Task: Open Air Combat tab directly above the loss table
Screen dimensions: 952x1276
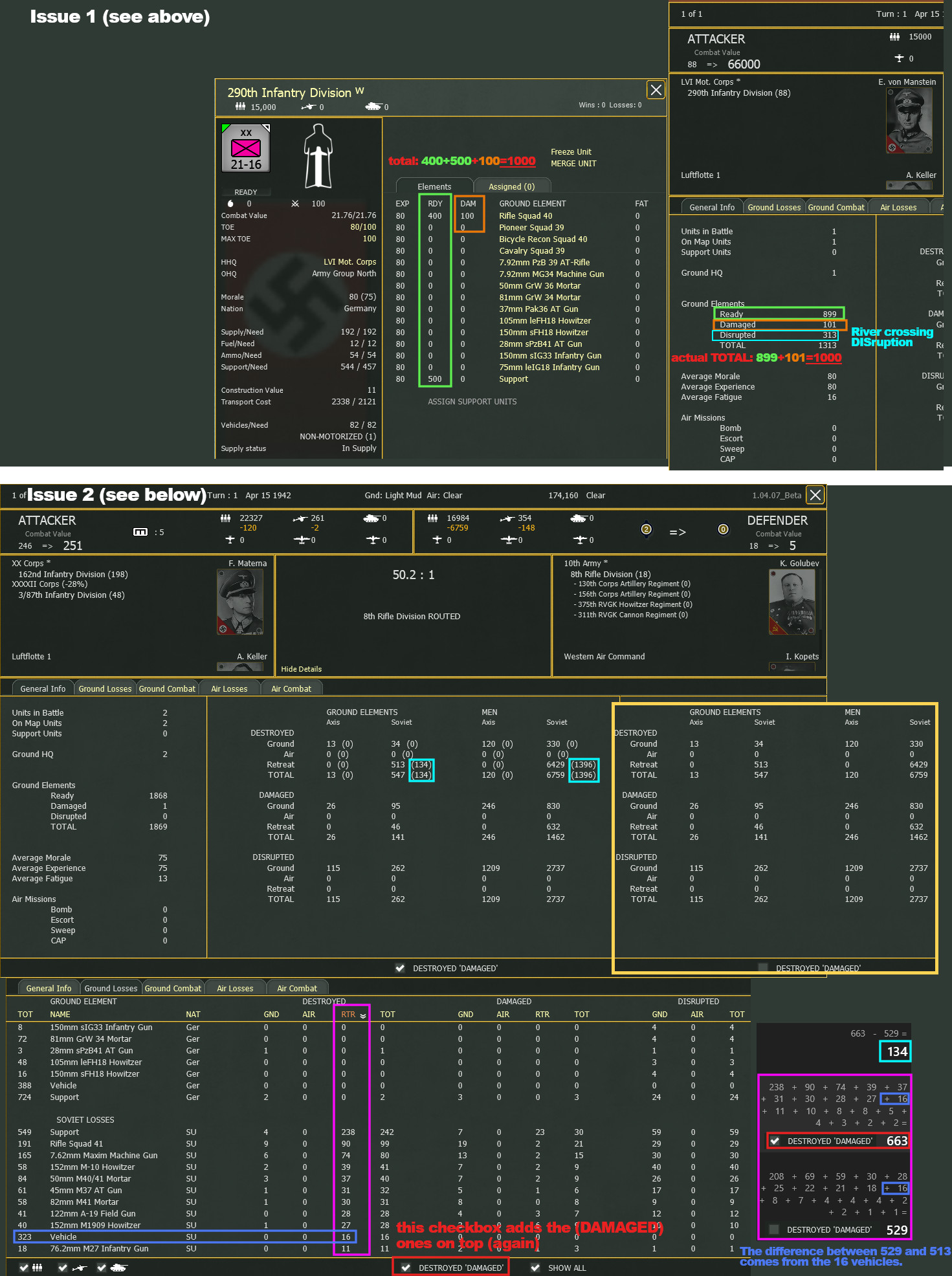Action: click(x=297, y=988)
